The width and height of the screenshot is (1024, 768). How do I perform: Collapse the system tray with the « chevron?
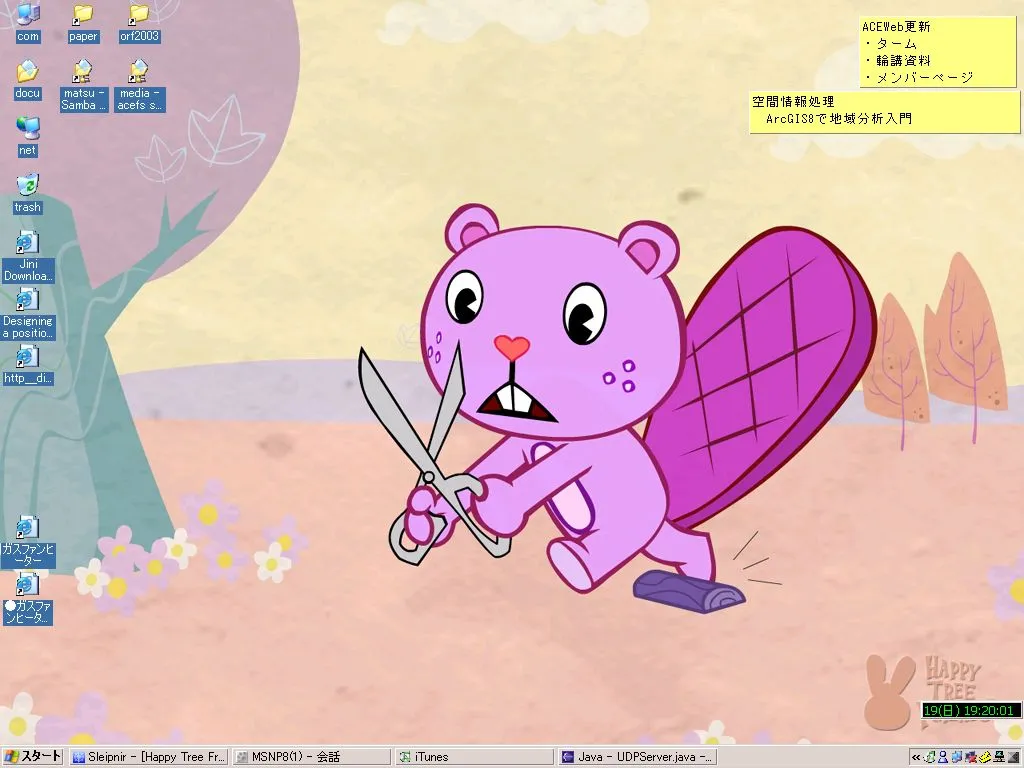(915, 757)
